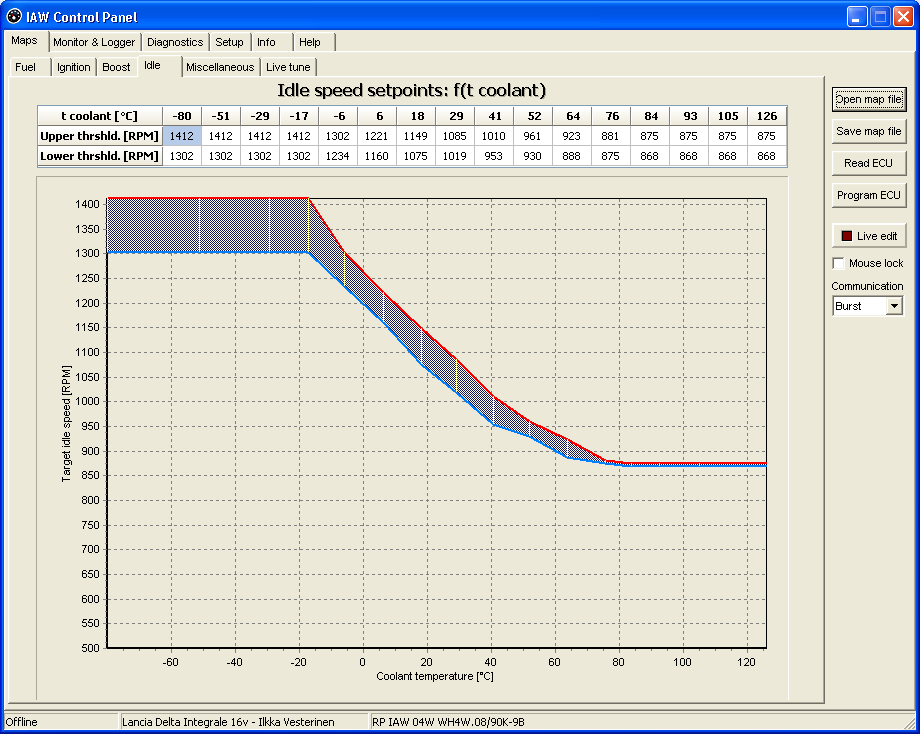Click the 'Lower thrshld. [RPM]' row header

[x=100, y=156]
